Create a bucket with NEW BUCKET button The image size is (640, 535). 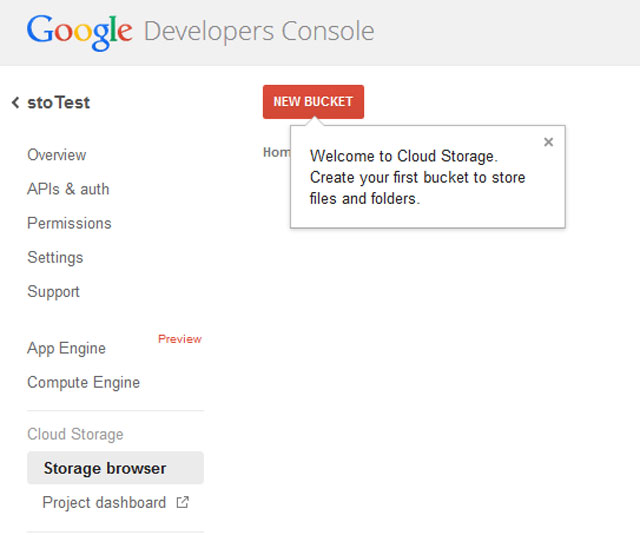pos(313,102)
